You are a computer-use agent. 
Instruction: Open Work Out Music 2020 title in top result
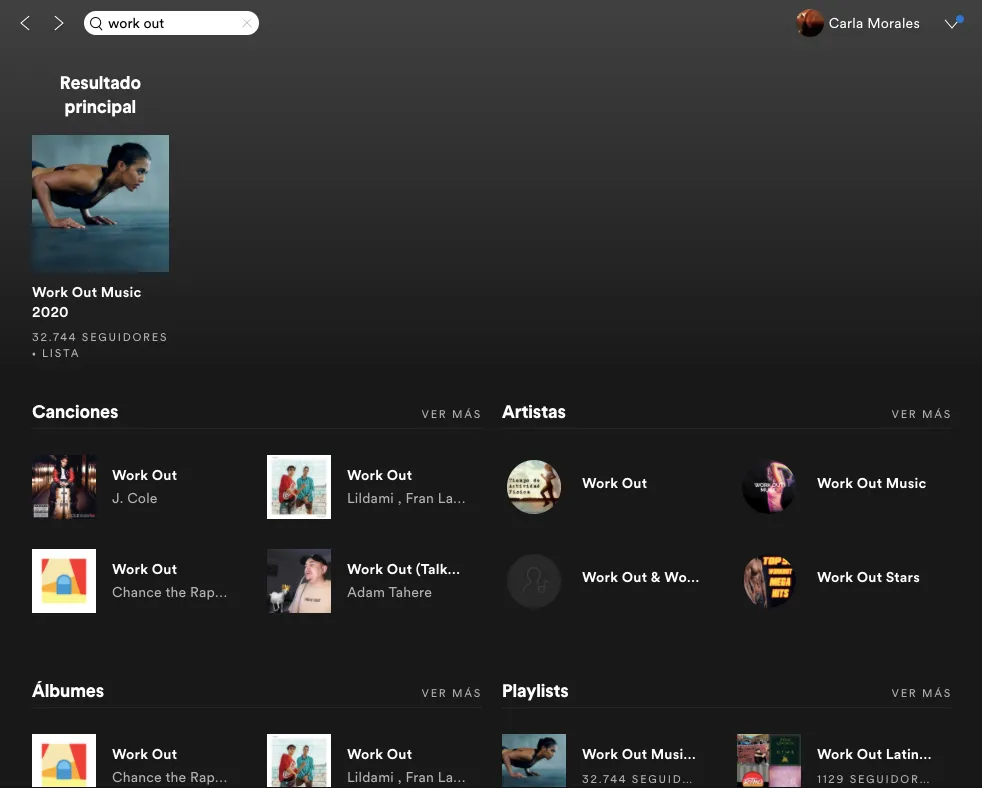point(86,302)
